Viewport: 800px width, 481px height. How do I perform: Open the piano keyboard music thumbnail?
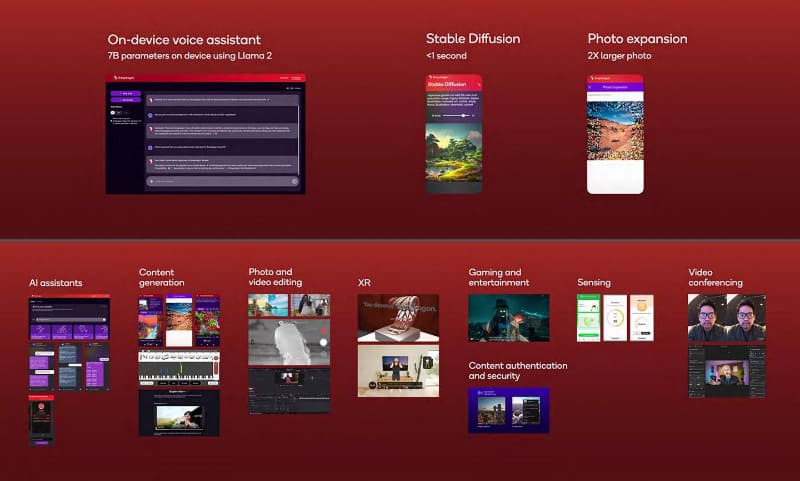(x=179, y=369)
